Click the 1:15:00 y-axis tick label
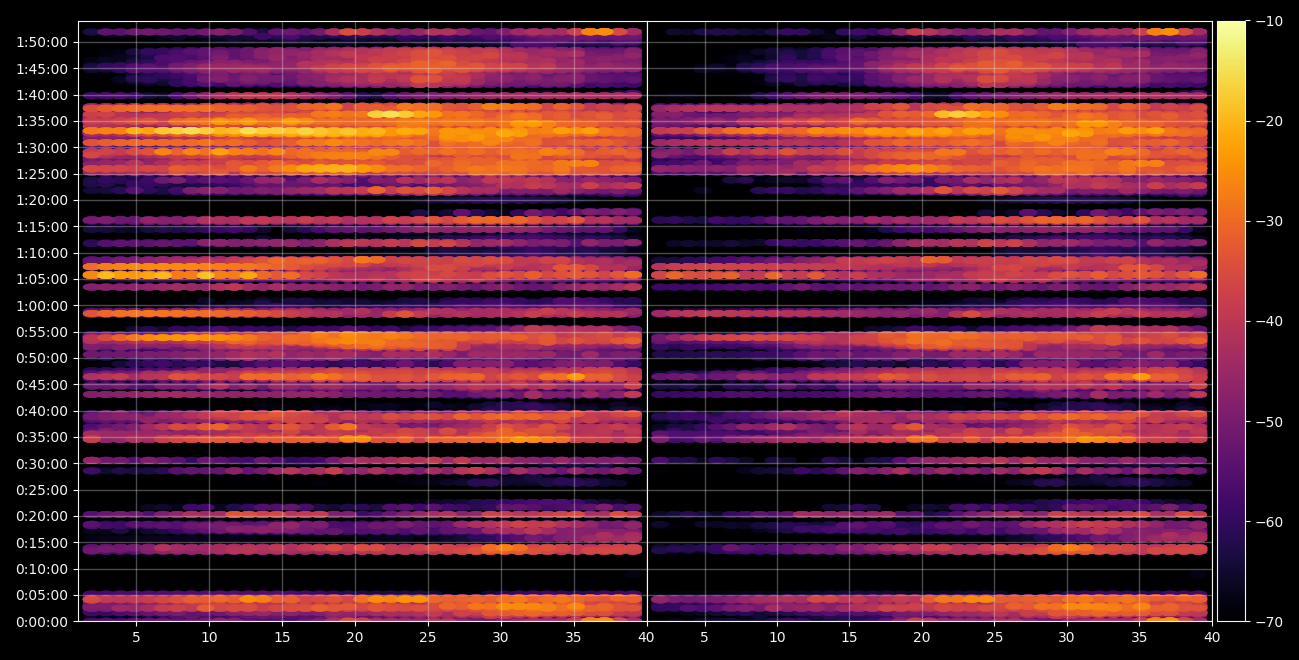 point(42,227)
